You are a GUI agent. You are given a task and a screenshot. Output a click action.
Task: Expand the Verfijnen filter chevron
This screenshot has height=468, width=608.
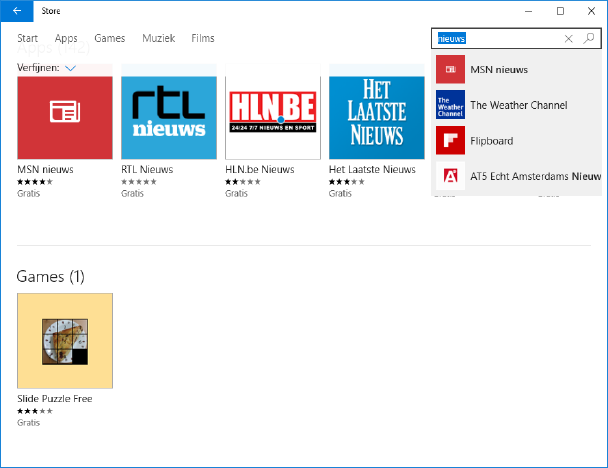[x=70, y=68]
